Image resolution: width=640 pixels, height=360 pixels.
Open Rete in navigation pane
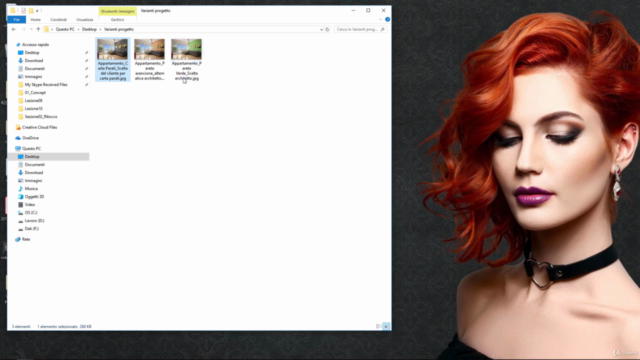26,239
